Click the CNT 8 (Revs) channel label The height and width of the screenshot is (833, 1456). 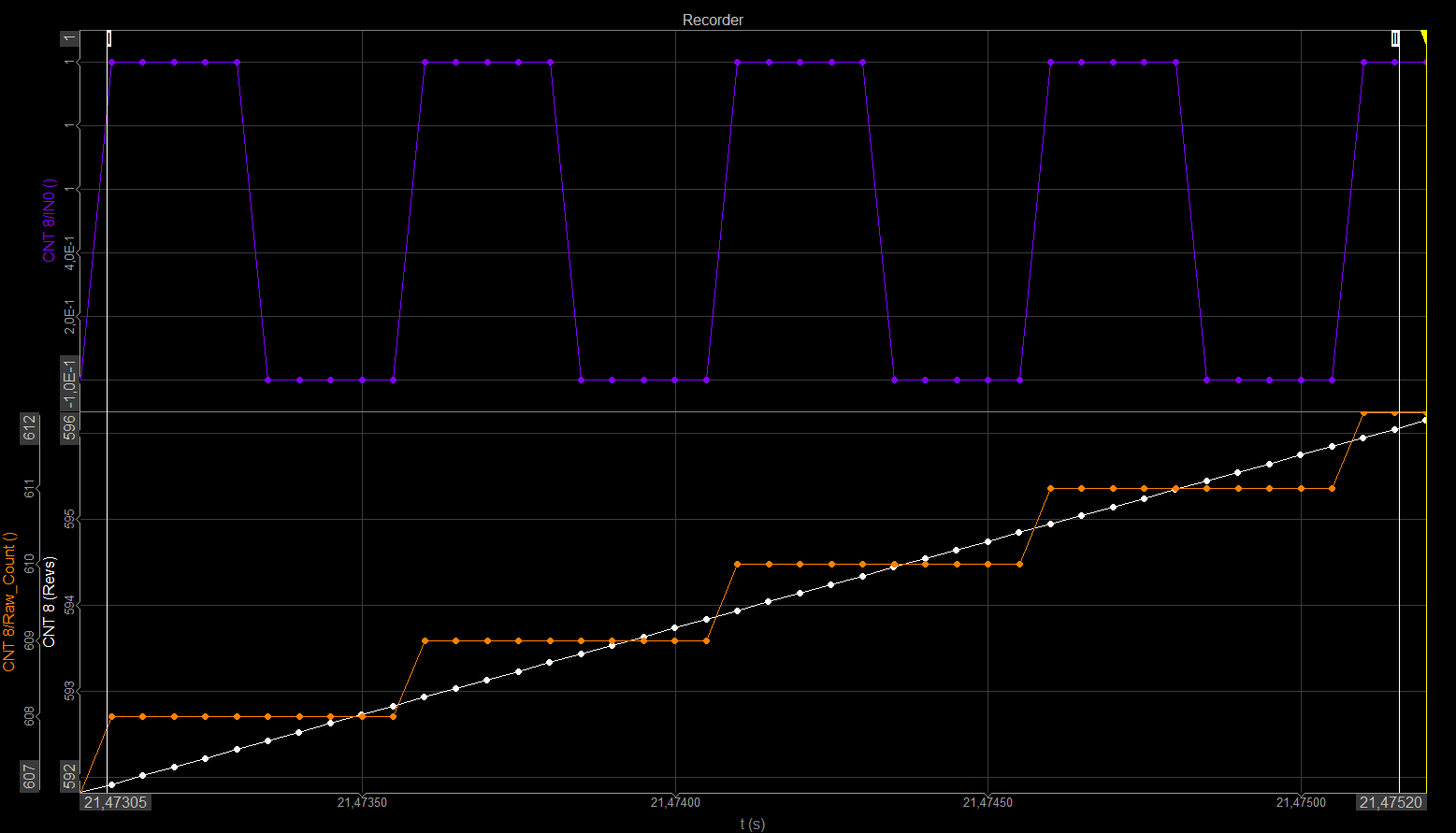(x=50, y=601)
